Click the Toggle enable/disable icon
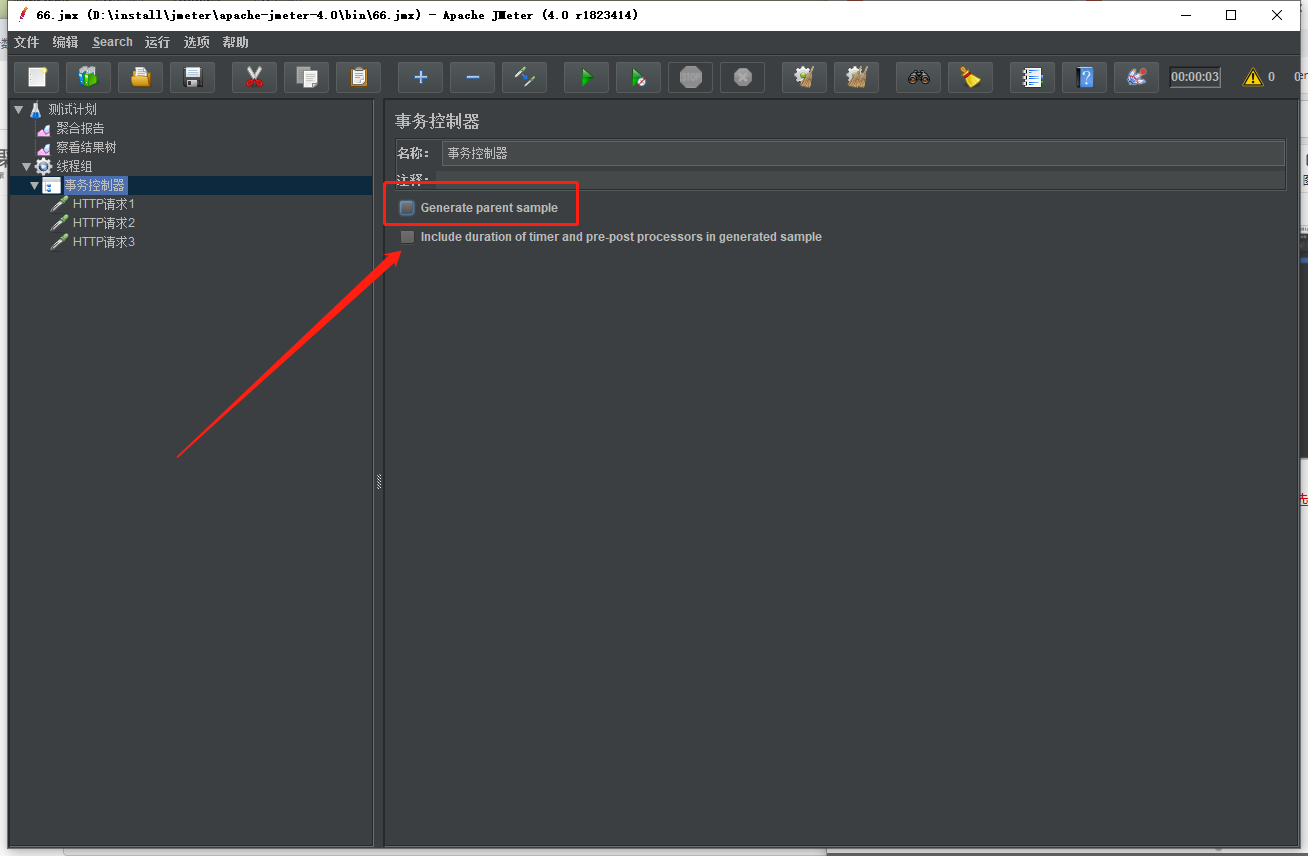Viewport: 1308px width, 856px height. (x=524, y=77)
